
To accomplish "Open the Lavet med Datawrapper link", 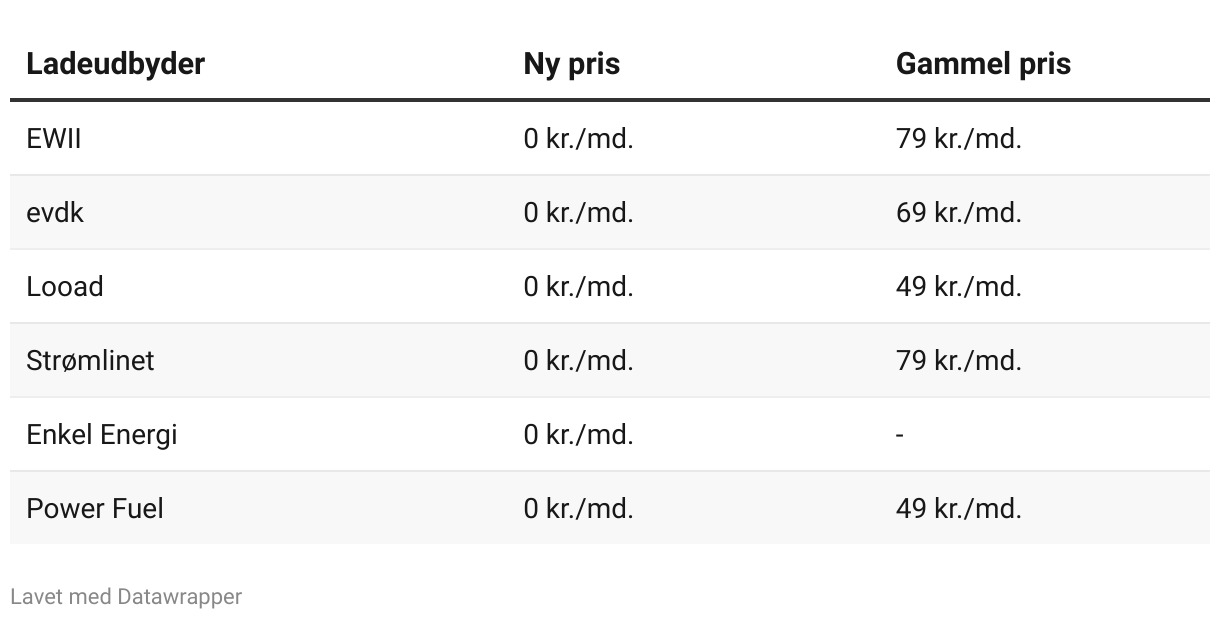I will pos(126,597).
